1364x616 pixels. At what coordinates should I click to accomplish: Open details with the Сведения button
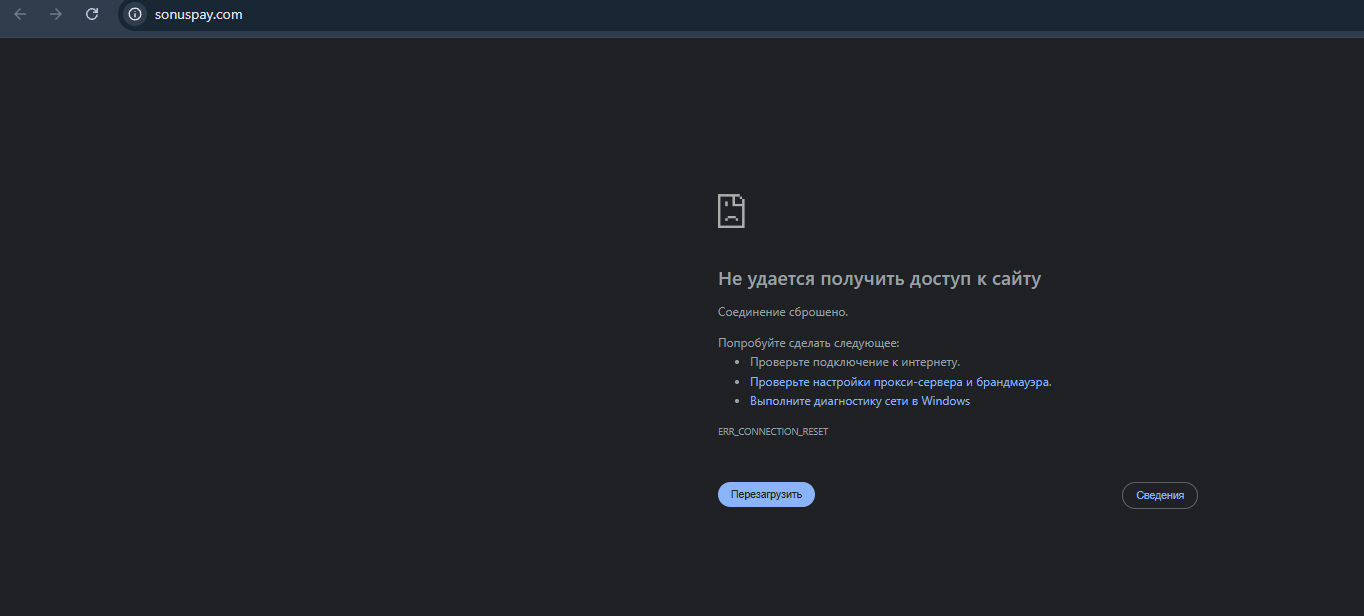point(1159,494)
